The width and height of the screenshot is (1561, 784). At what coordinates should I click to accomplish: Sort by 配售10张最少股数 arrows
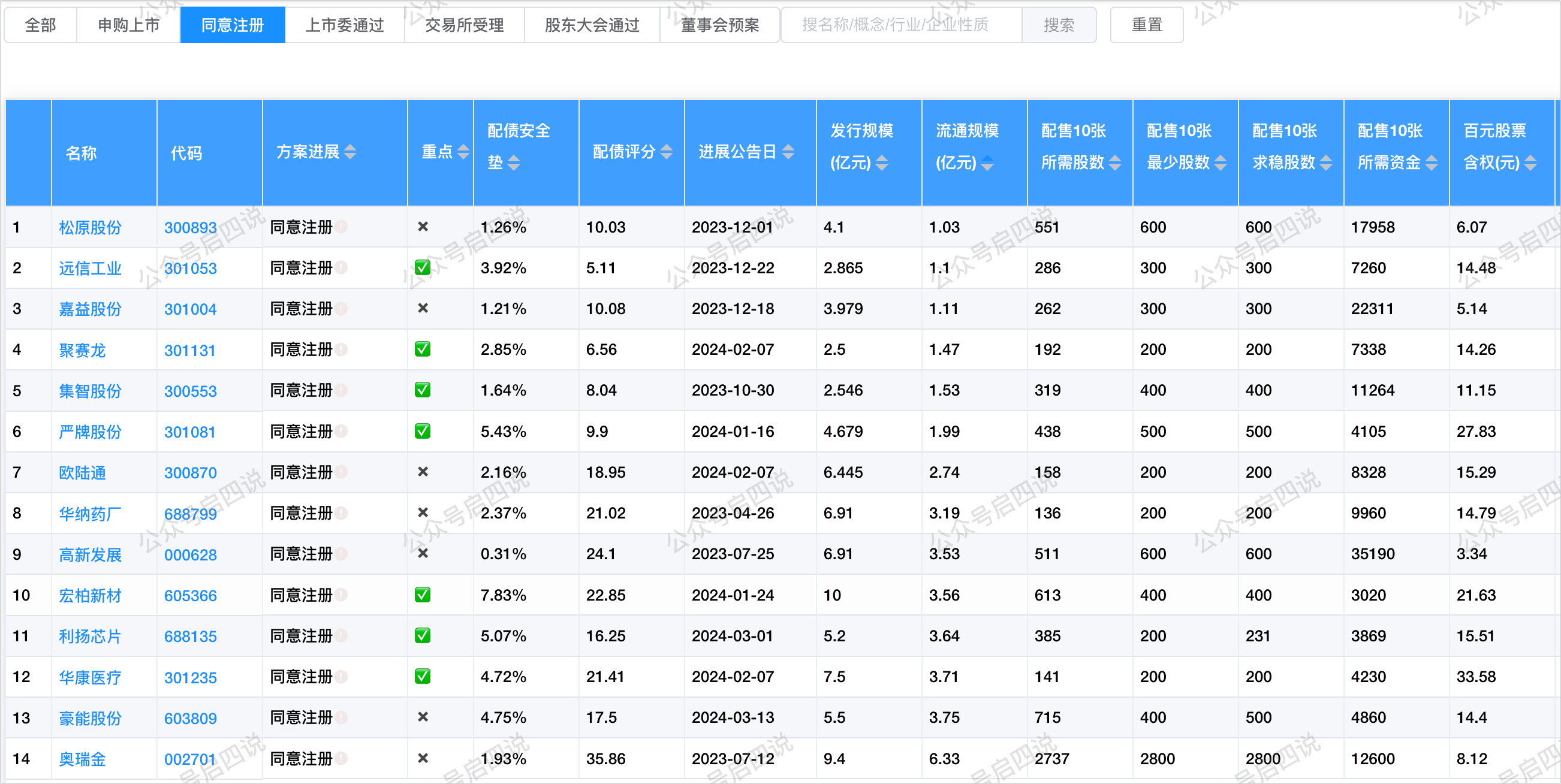click(x=1221, y=162)
